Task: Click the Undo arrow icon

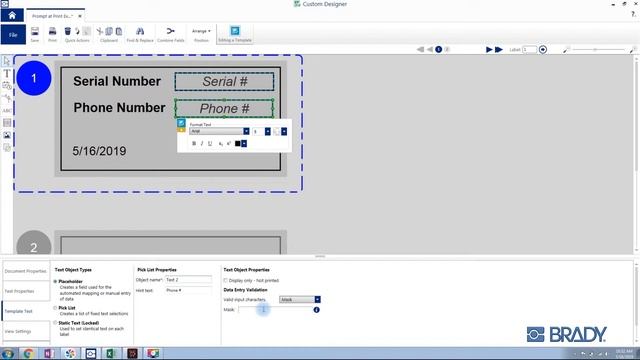Action: coord(77,31)
